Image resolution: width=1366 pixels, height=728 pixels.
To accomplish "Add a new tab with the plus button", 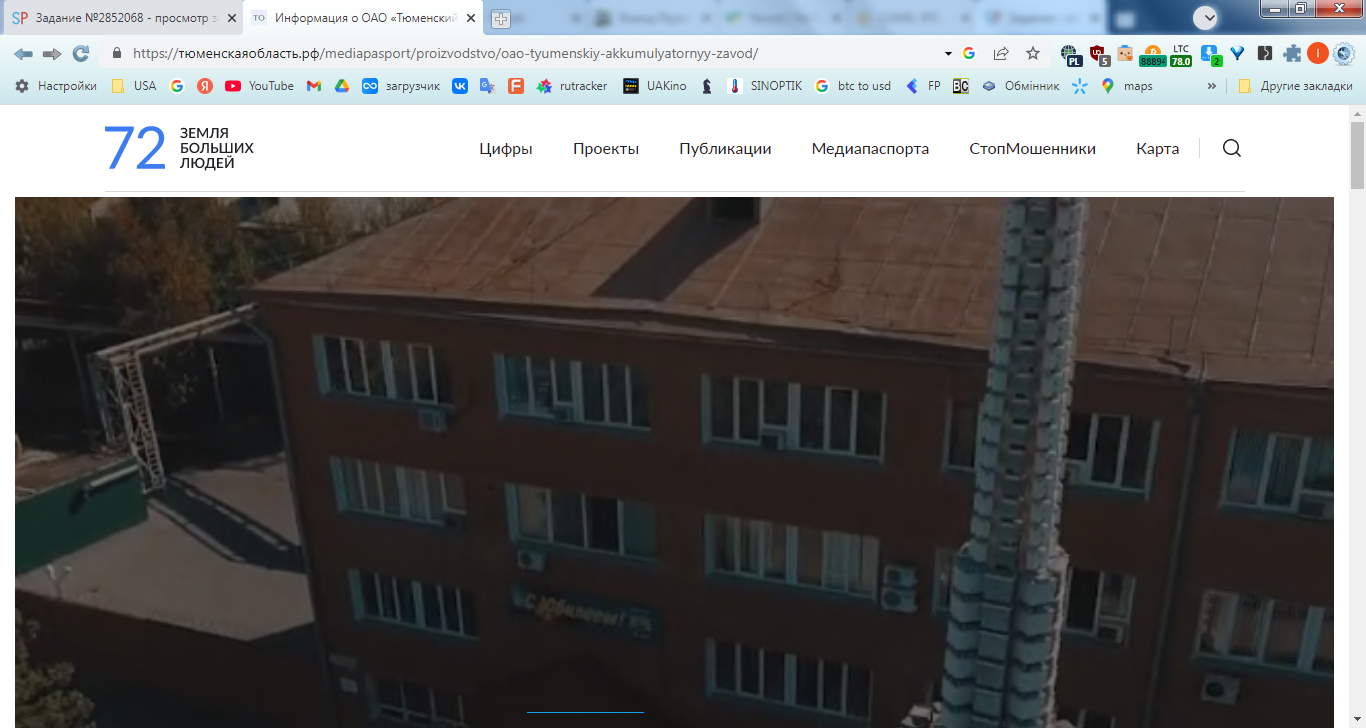I will point(501,18).
